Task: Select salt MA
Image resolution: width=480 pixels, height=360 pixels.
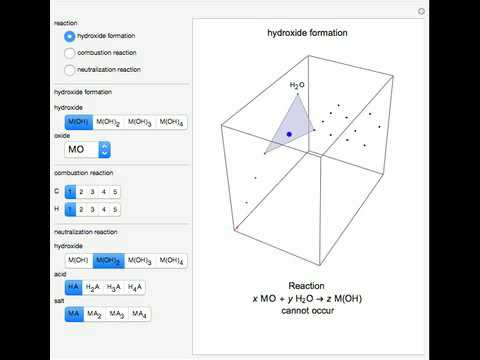Action: 74,314
